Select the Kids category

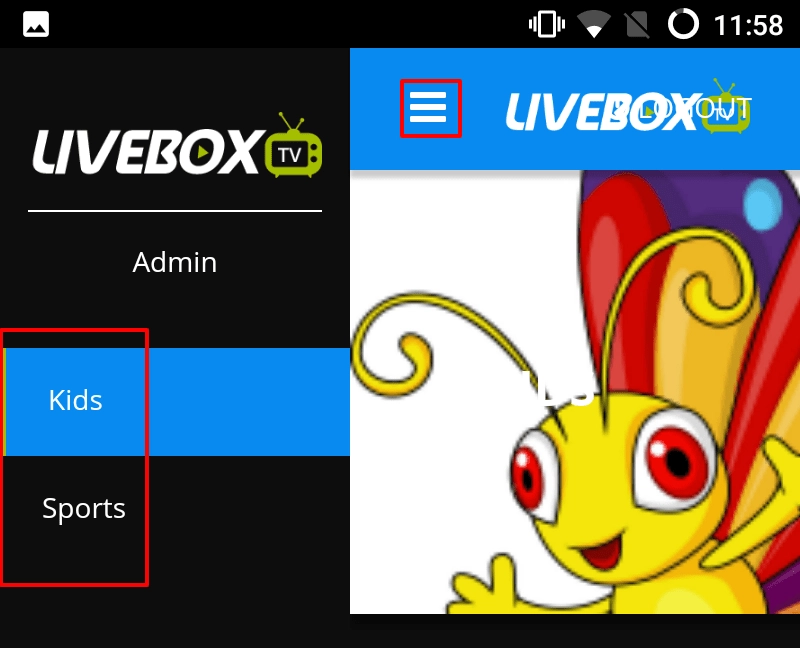pos(175,402)
